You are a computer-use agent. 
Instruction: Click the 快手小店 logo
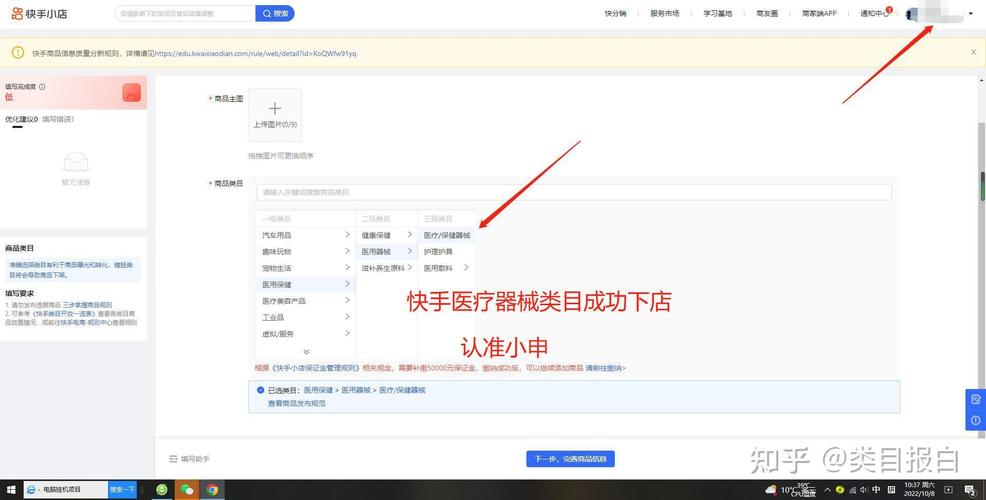(x=39, y=13)
